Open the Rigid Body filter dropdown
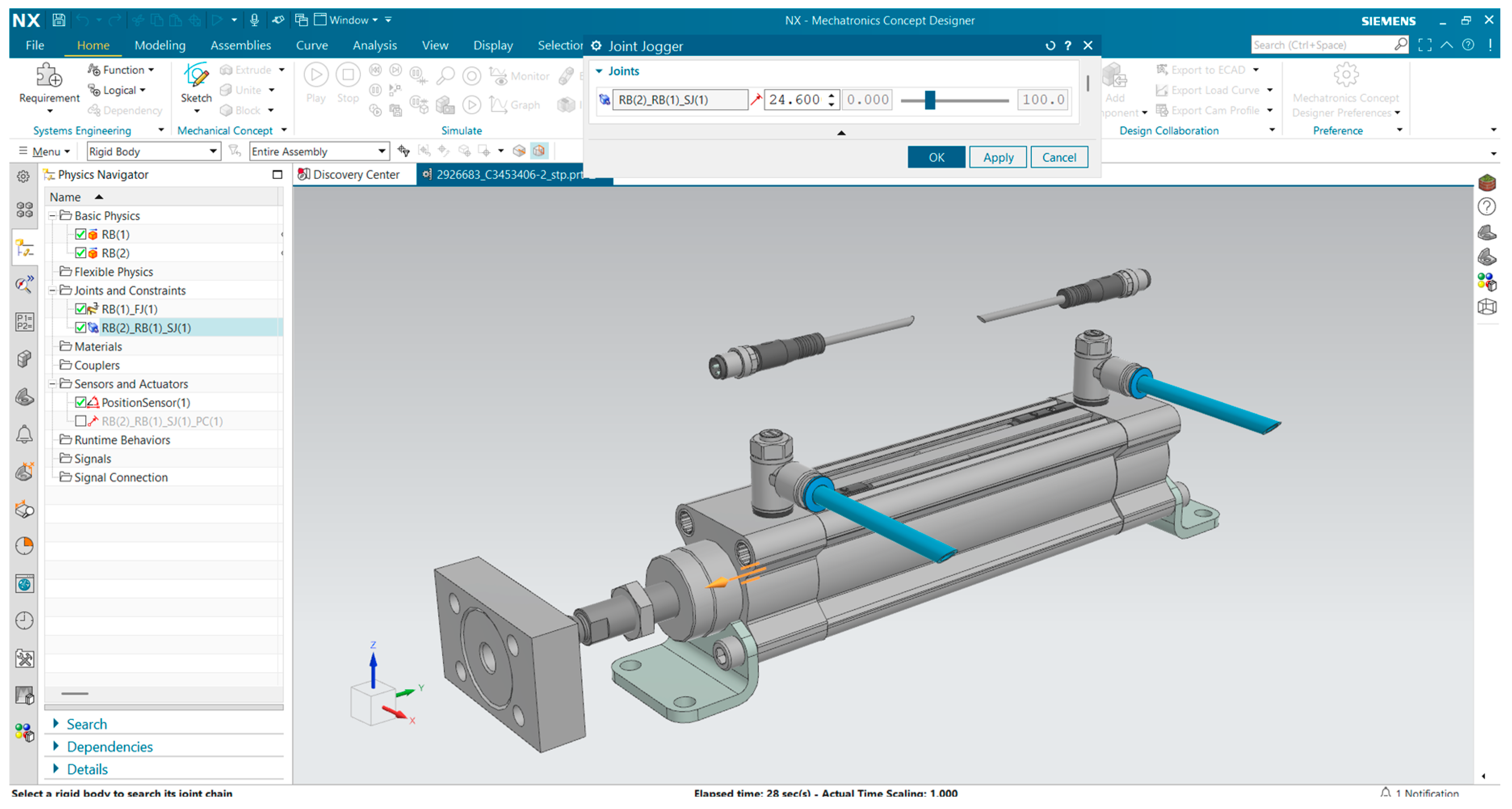 point(212,151)
